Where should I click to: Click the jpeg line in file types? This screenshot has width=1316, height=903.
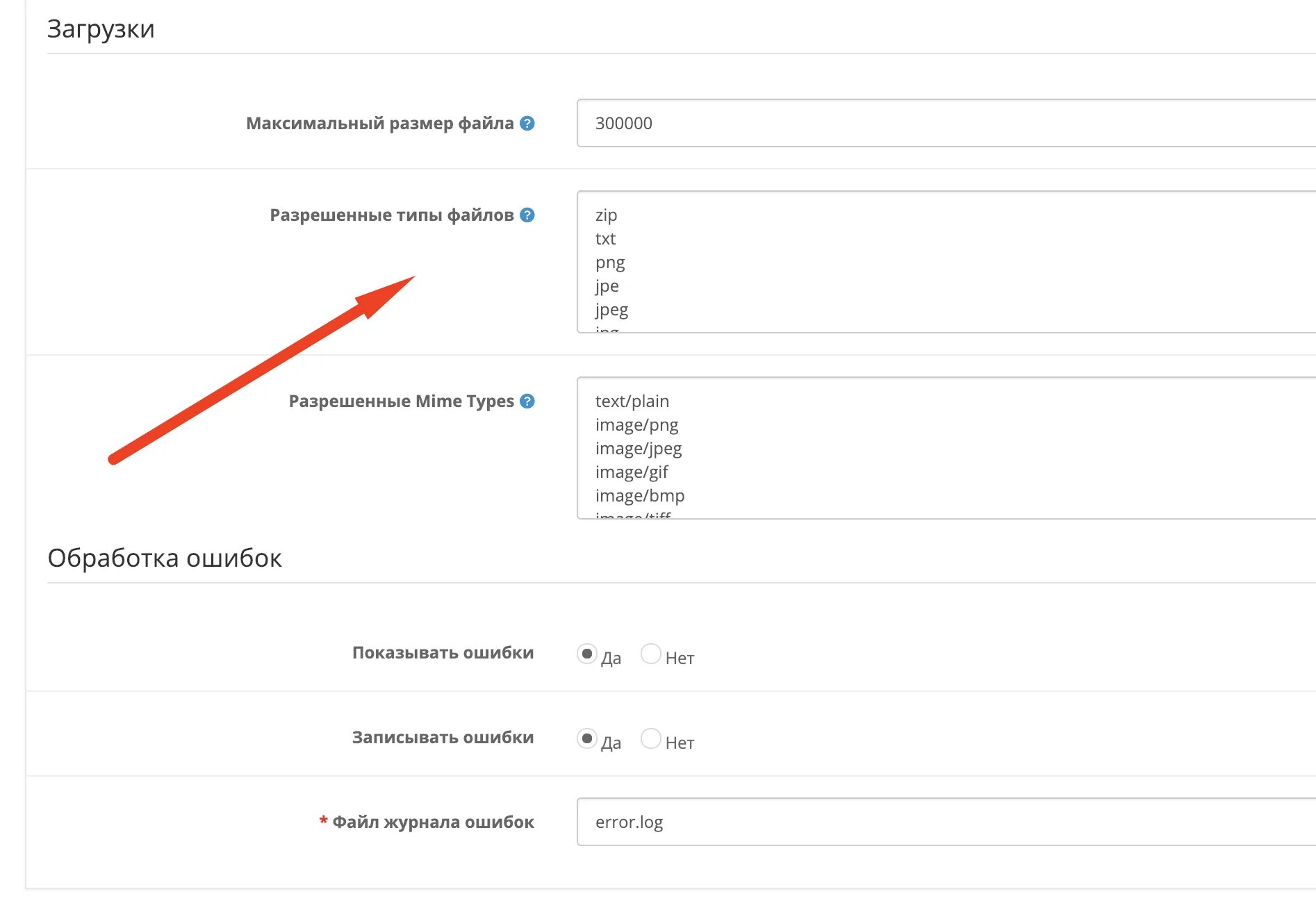click(x=611, y=309)
